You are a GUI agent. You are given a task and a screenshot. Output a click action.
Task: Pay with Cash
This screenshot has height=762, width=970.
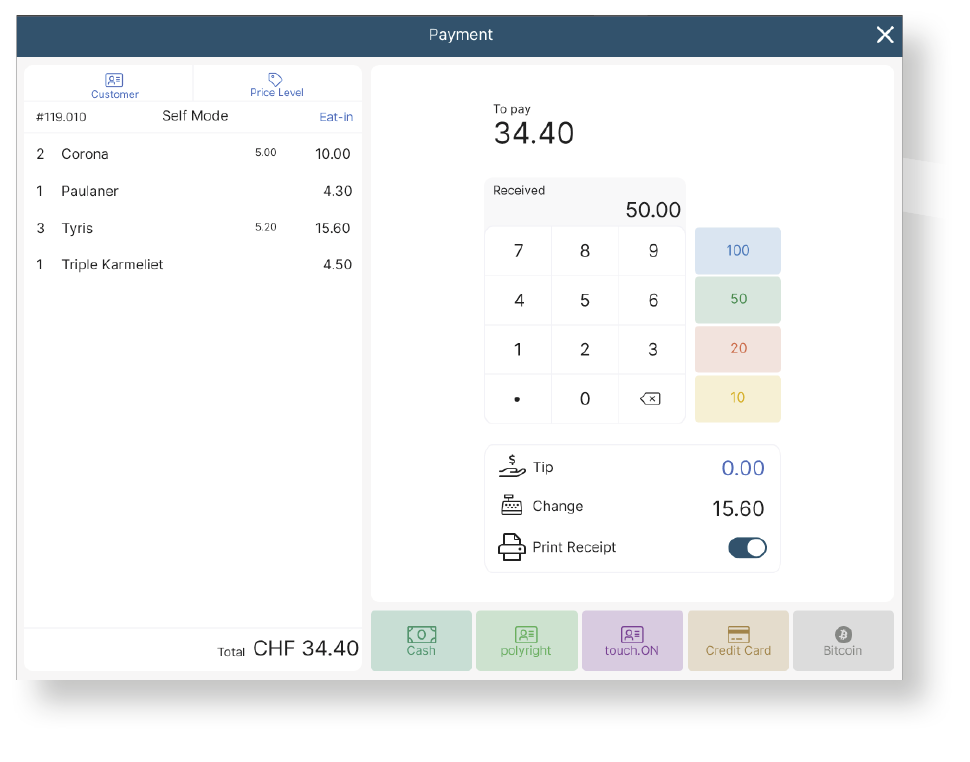pos(421,641)
